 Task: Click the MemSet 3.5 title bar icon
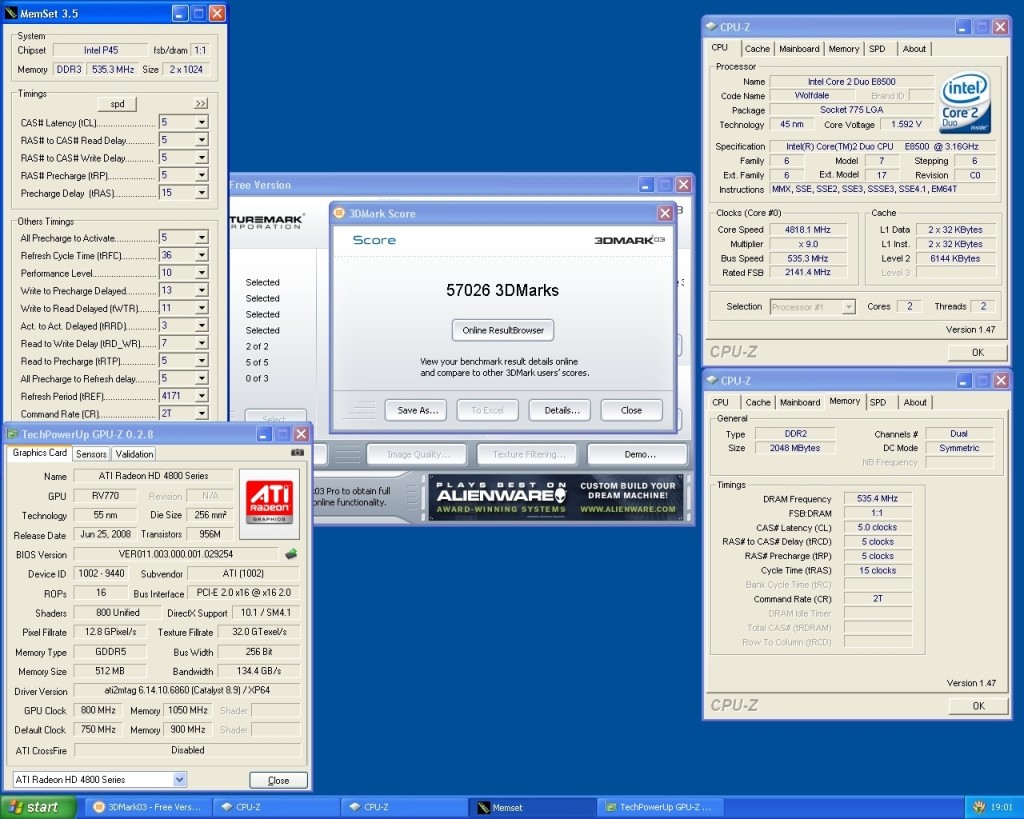pyautogui.click(x=11, y=13)
